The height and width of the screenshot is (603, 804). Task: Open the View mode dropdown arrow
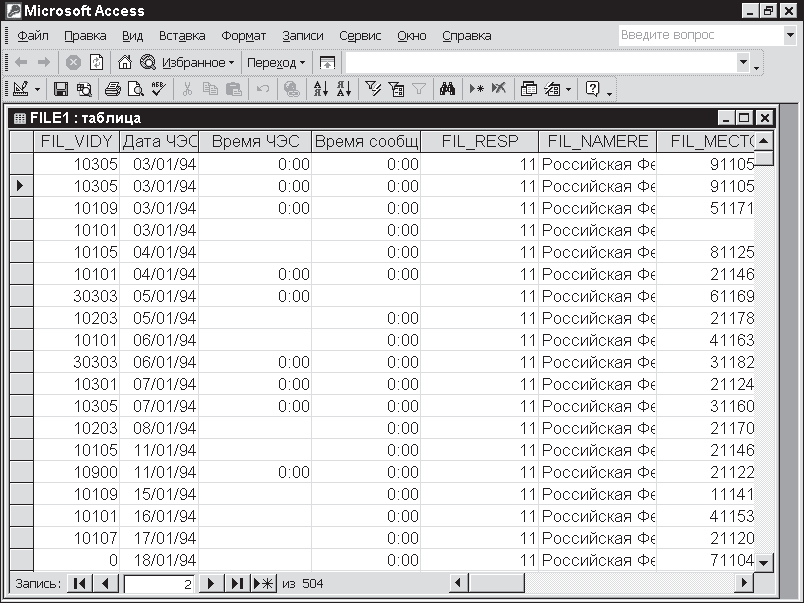pyautogui.click(x=38, y=89)
